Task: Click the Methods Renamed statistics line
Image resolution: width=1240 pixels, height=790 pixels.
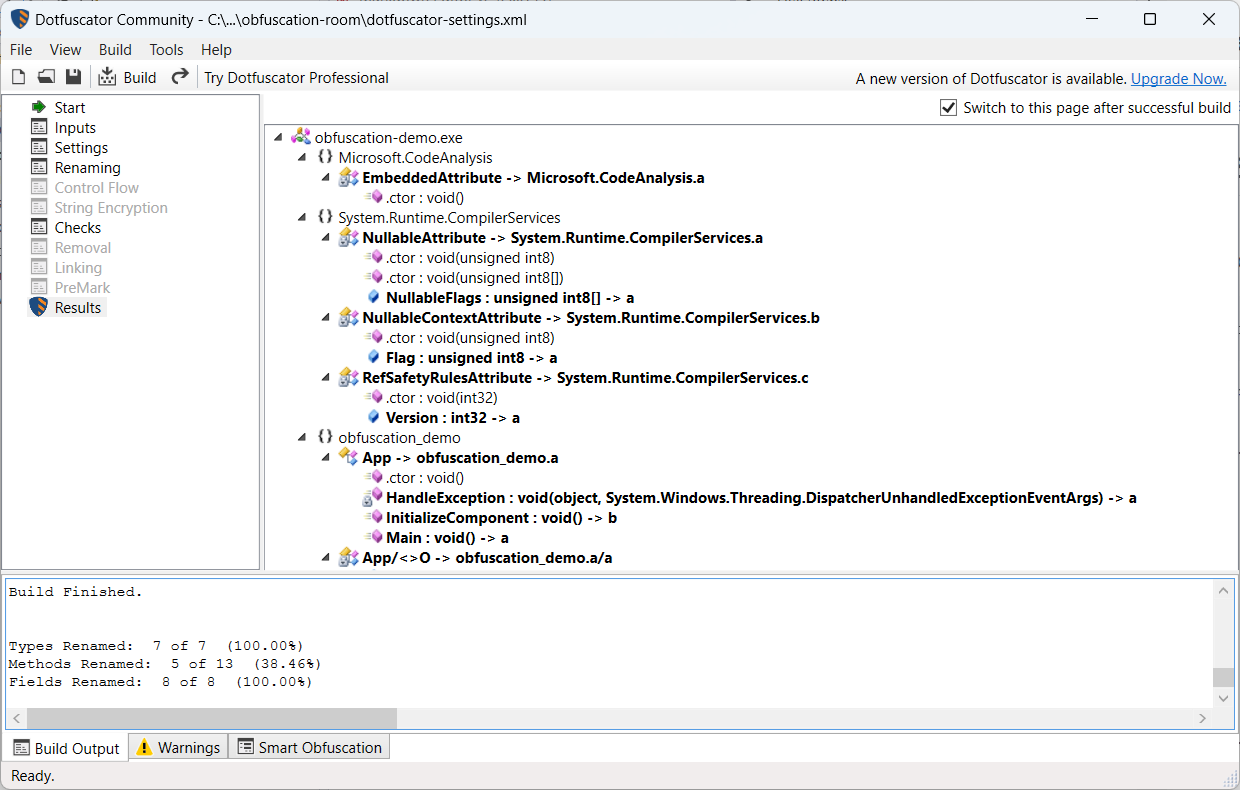Action: point(165,664)
